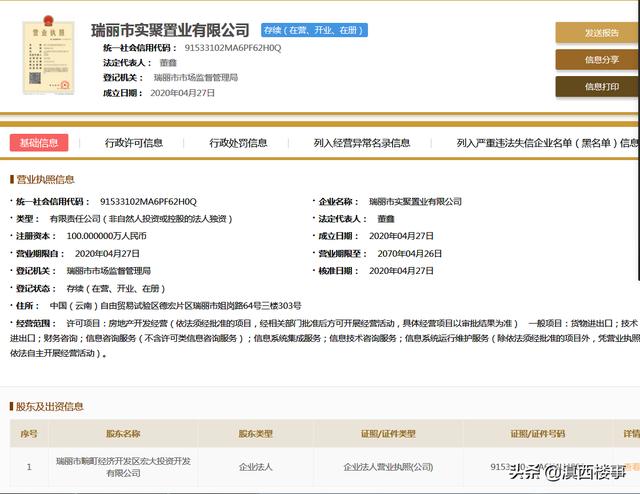Open the 行政处罚信息 tab
640x494 pixels.
coord(238,143)
